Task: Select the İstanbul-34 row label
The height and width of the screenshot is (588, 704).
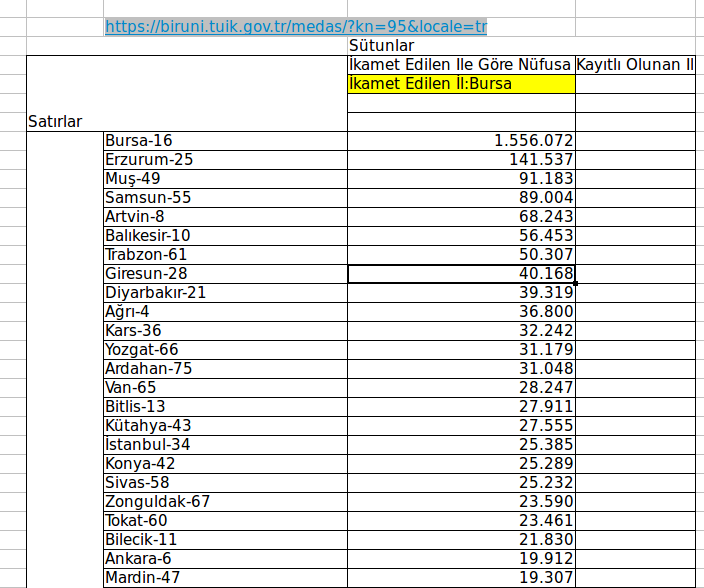Action: [147, 444]
